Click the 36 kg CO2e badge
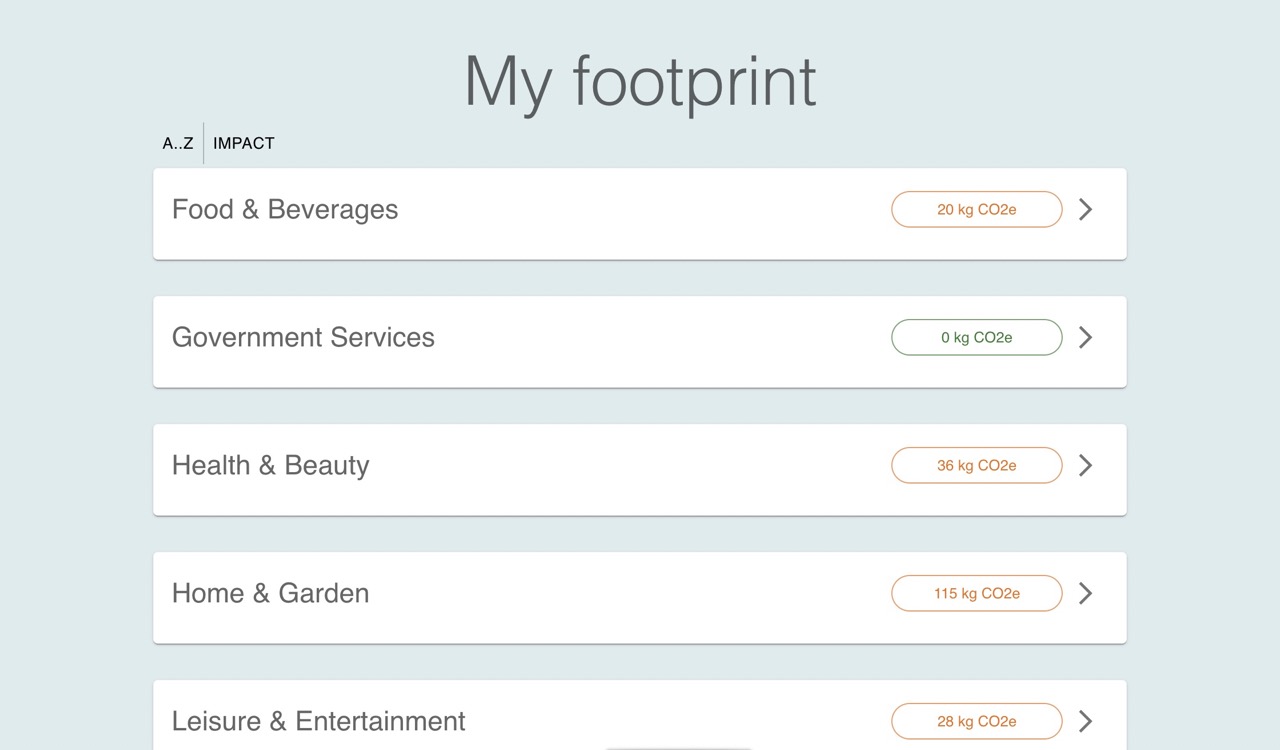The image size is (1280, 750). click(977, 465)
